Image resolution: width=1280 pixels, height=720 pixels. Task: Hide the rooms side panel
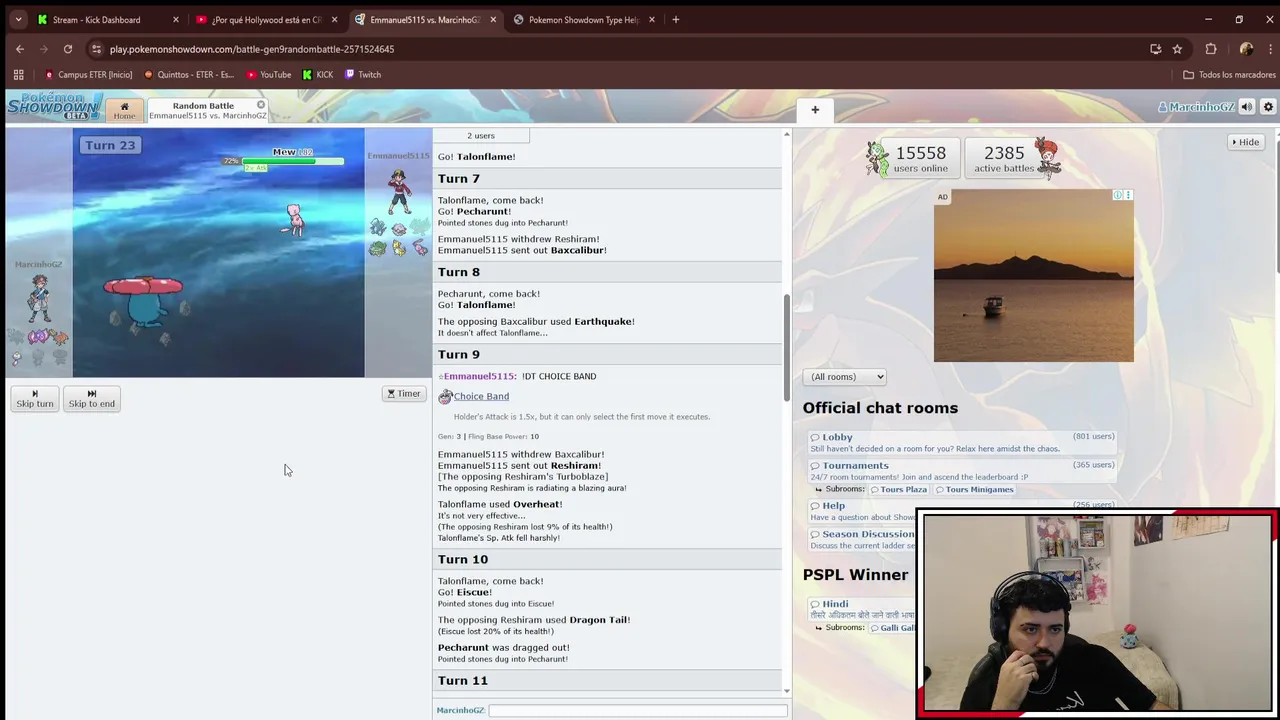click(x=1246, y=142)
